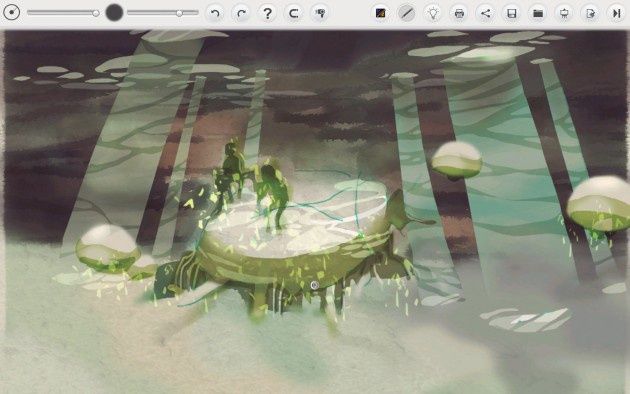Save the painting with the floppy disk icon
The image size is (630, 394).
pyautogui.click(x=511, y=13)
